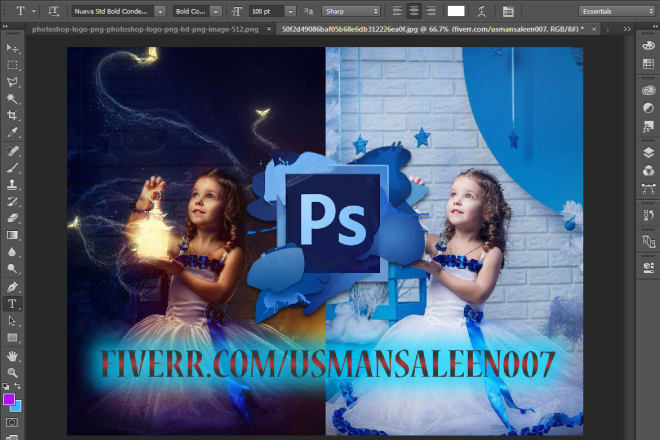Select the Clone Stamp tool
Screen dimensions: 660x440
tap(12, 184)
